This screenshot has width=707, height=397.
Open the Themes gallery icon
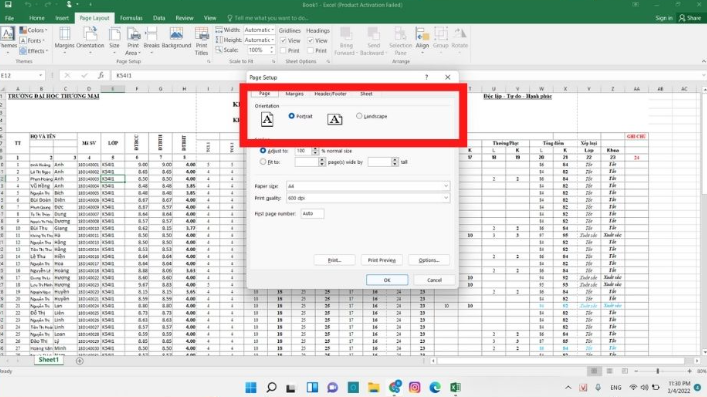tap(7, 34)
